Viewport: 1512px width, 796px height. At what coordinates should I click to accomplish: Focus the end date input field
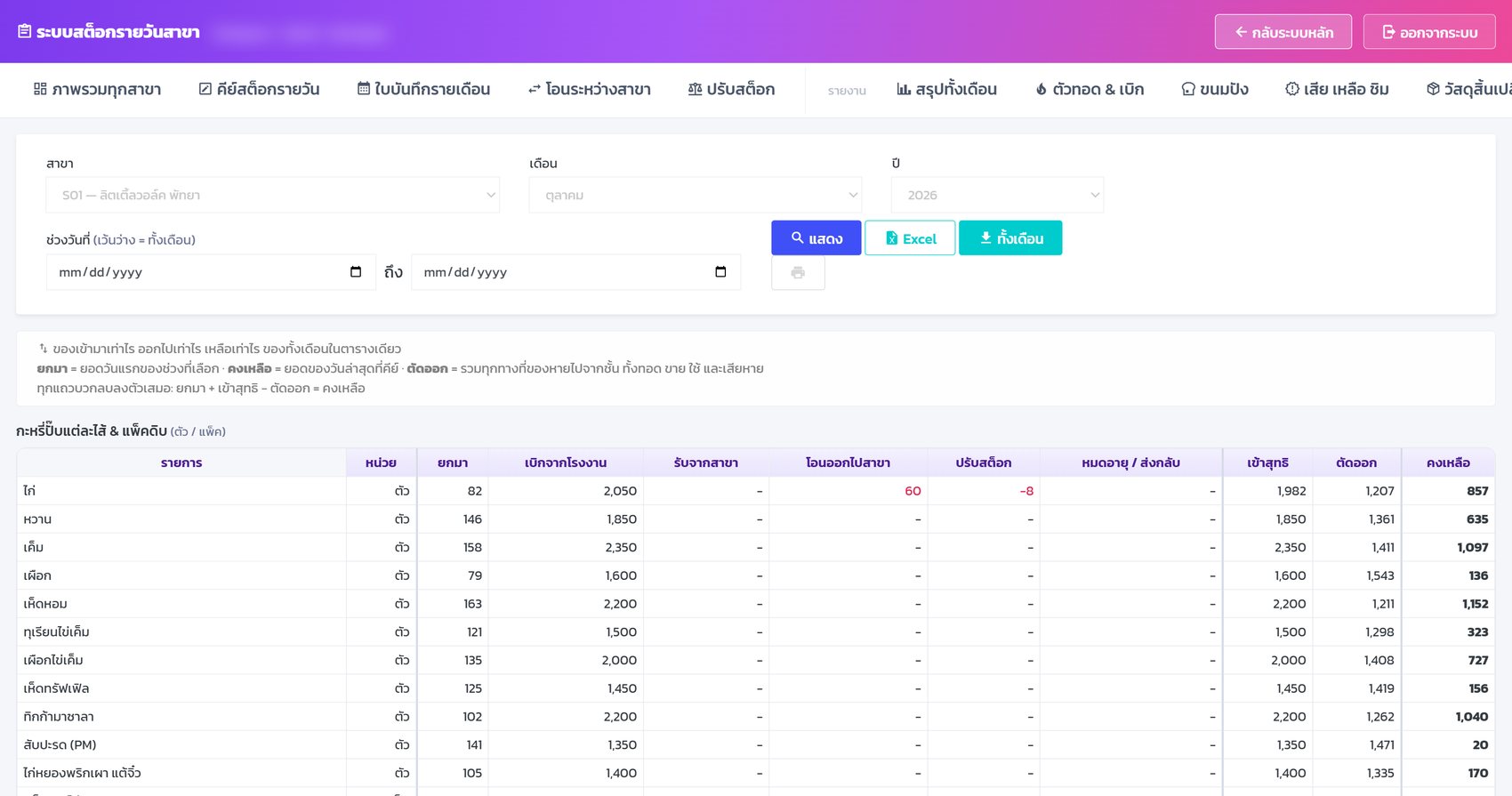tap(575, 272)
